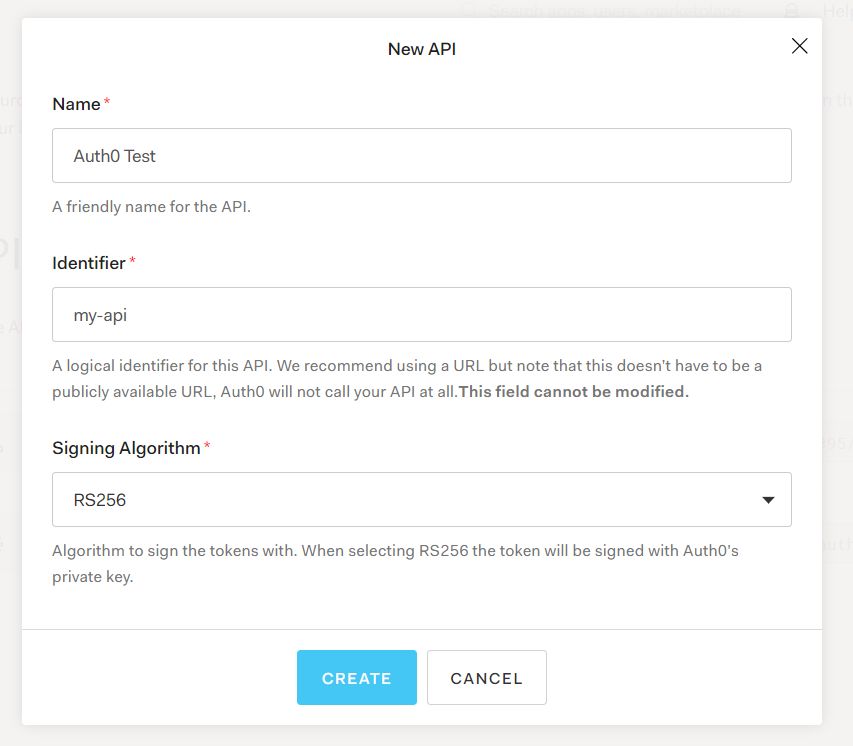Viewport: 853px width, 746px height.
Task: Click the Signing Algorithm label
Action: click(x=126, y=448)
